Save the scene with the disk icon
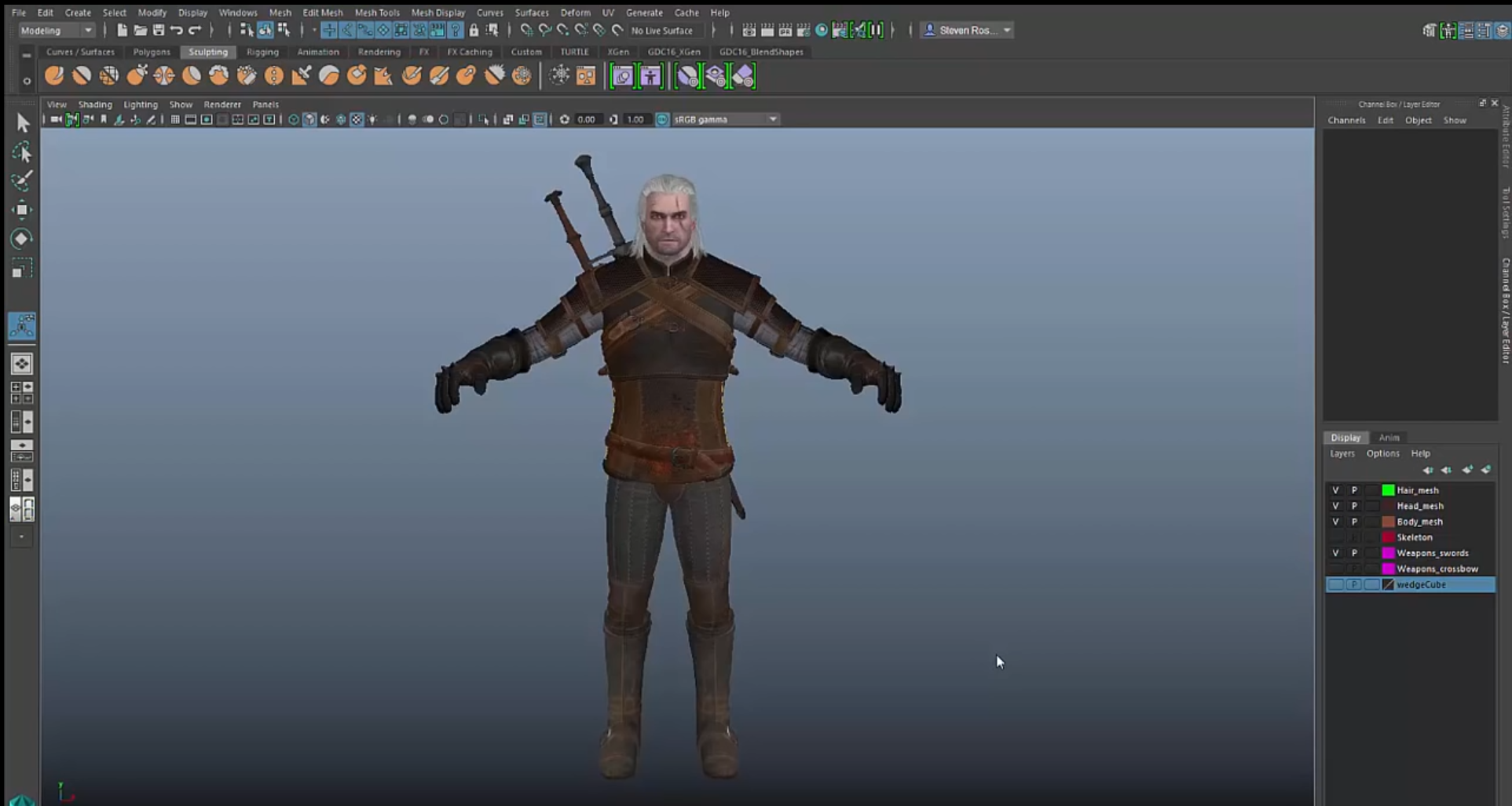This screenshot has height=806, width=1512. [x=158, y=30]
